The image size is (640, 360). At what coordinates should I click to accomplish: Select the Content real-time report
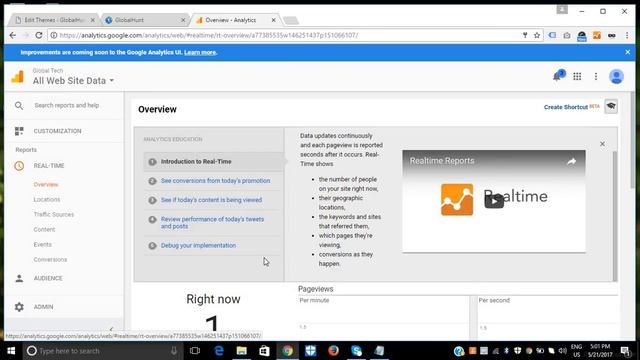click(x=44, y=230)
